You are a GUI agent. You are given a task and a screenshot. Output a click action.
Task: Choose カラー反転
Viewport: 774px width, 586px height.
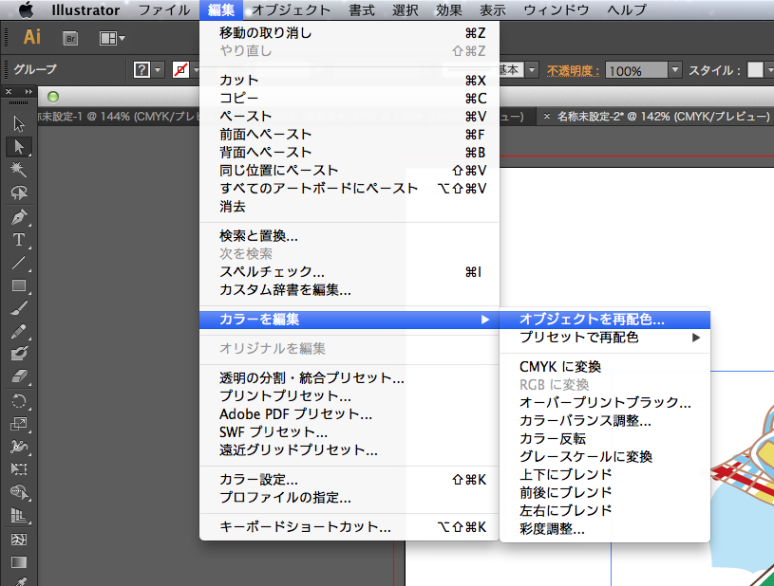point(605,439)
